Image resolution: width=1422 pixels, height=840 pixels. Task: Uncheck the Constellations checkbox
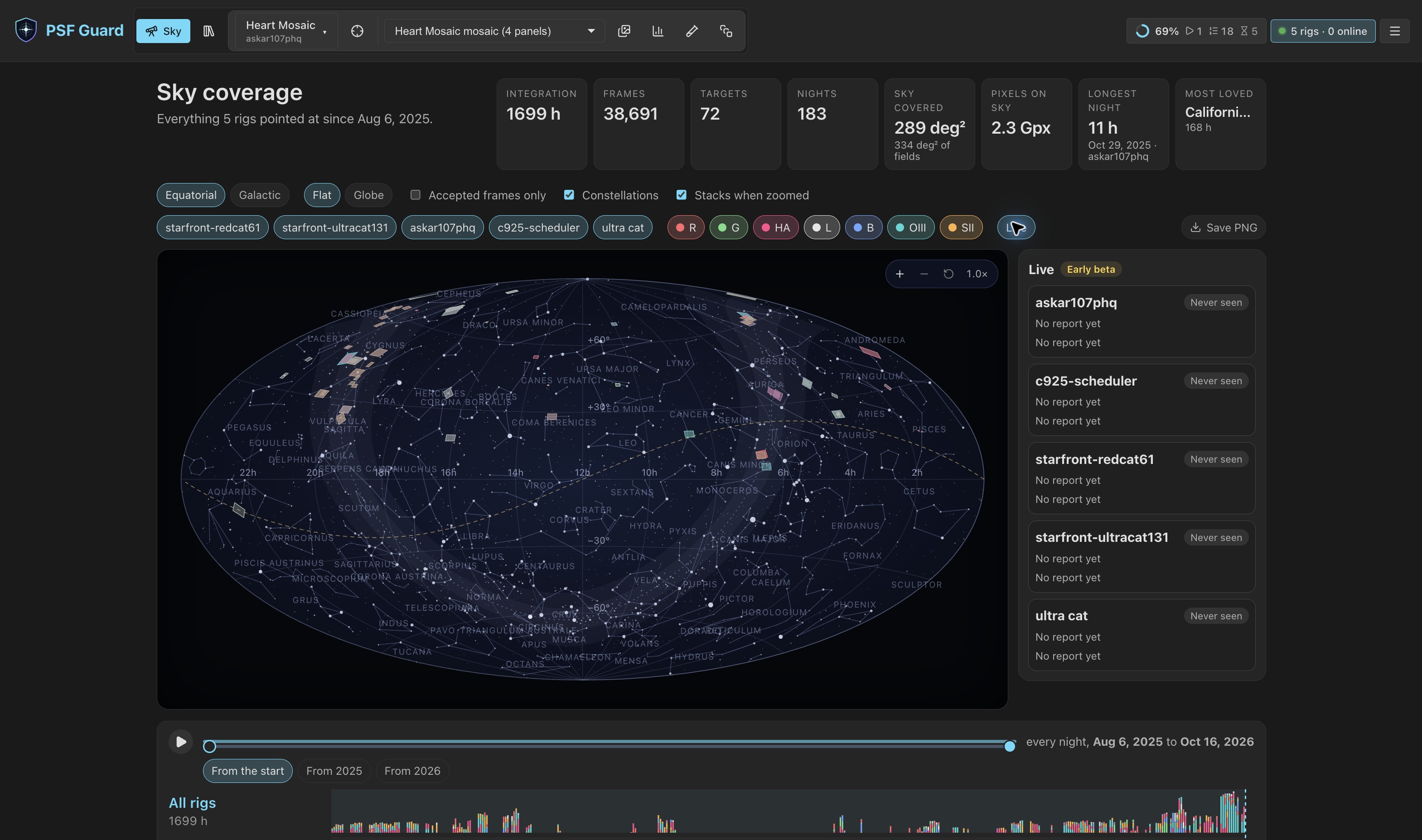(569, 195)
